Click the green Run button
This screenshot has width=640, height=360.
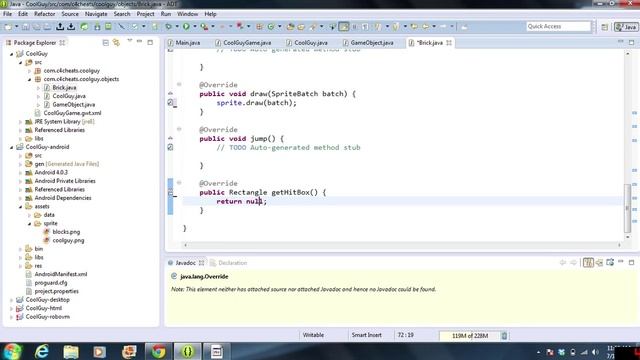[x=186, y=27]
